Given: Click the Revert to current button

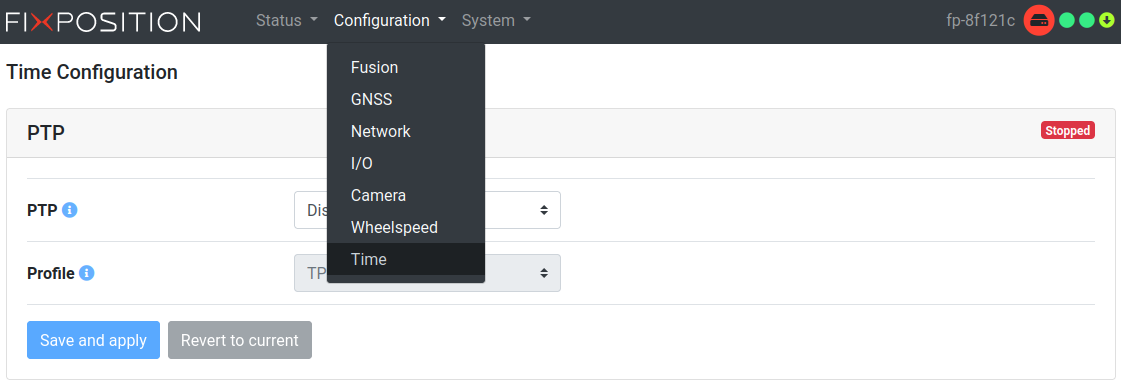Looking at the screenshot, I should coord(239,340).
